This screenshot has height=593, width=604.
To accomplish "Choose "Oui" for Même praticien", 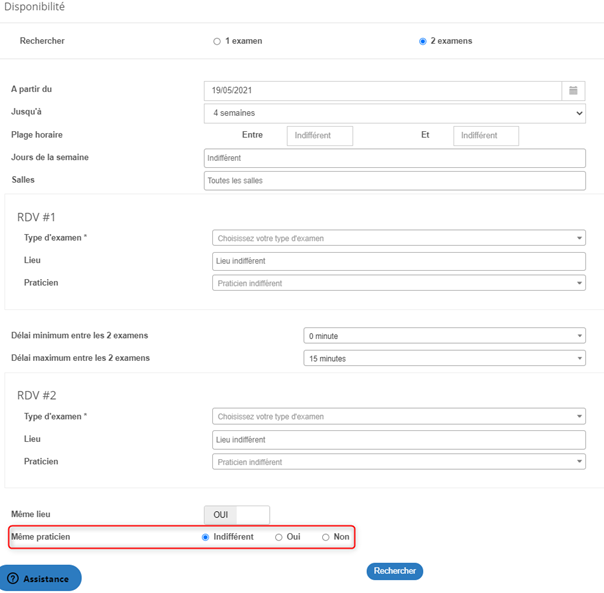I will click(x=279, y=537).
